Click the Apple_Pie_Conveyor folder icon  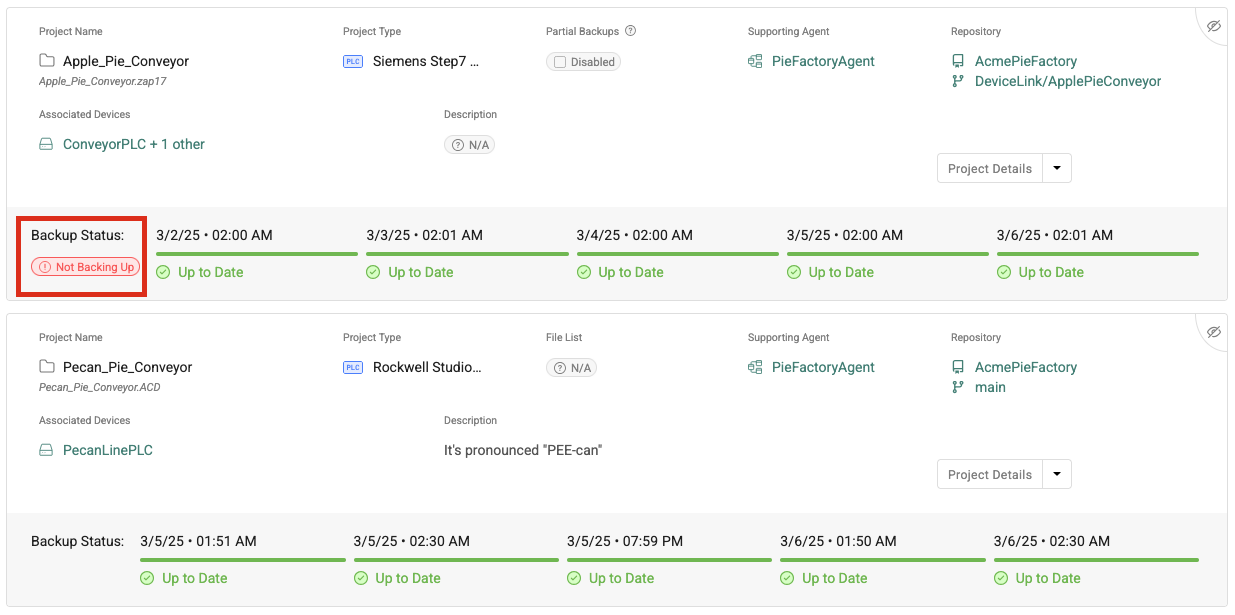tap(47, 61)
